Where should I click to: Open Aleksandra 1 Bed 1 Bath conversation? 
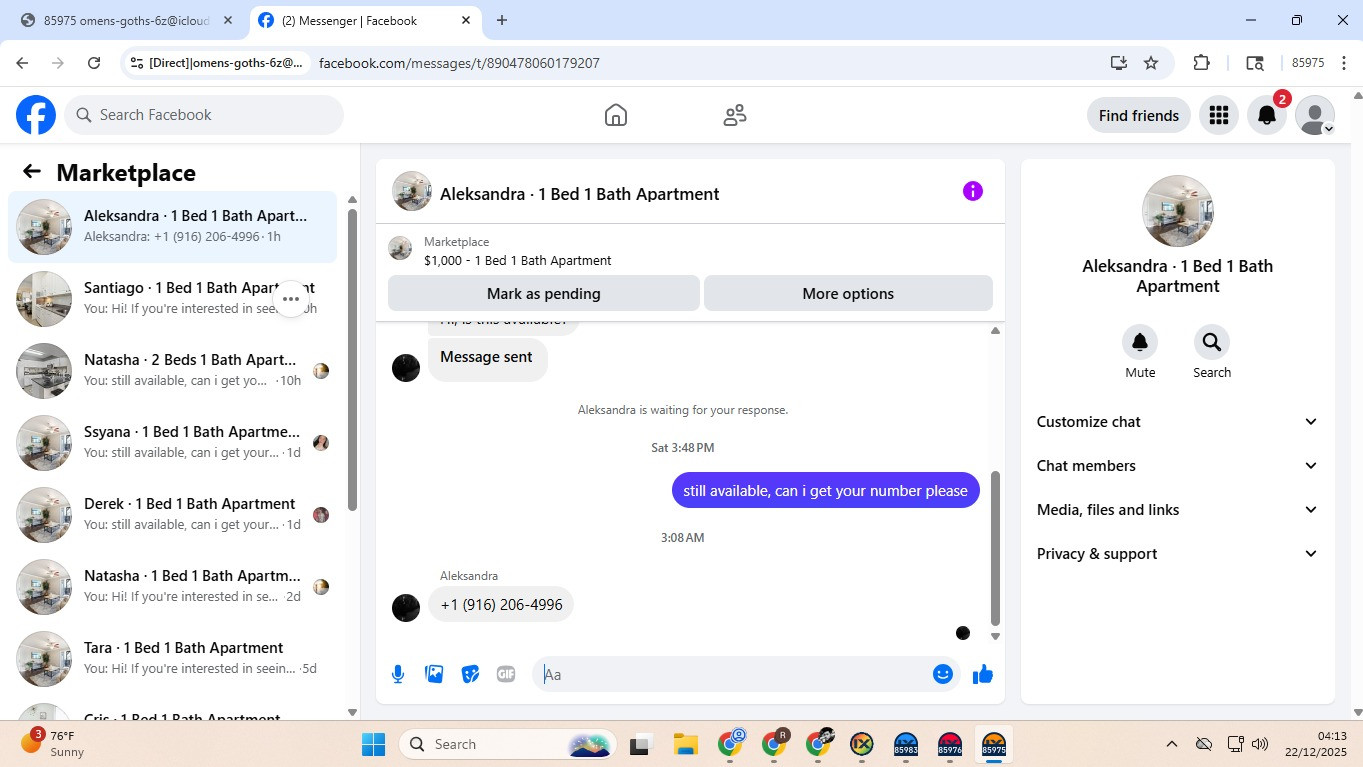[x=173, y=227]
